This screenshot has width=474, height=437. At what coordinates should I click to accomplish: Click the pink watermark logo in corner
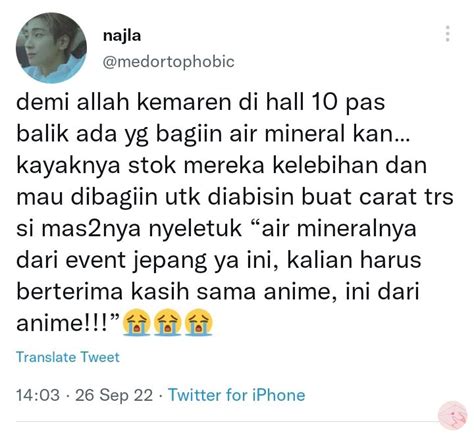pos(452,415)
